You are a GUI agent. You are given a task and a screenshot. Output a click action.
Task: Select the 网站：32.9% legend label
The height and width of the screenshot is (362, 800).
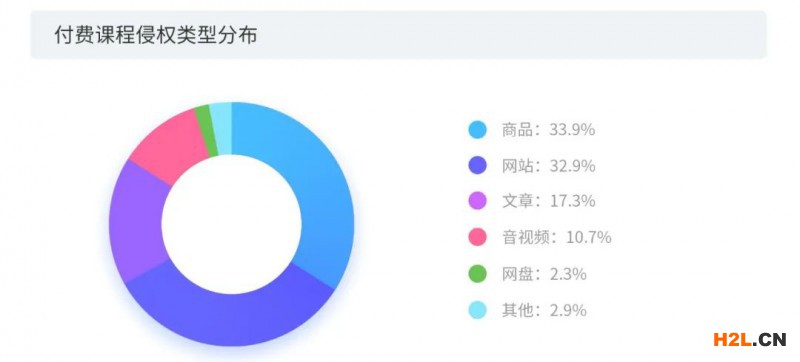click(x=548, y=166)
